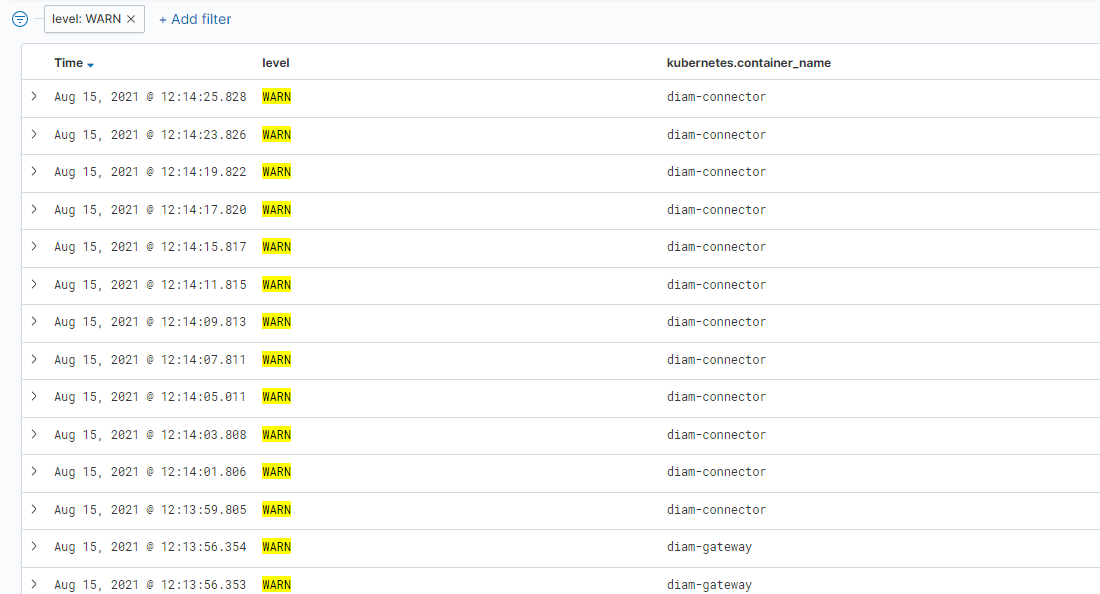Click the chevron beside the 12:13:59.805 entry
Viewport: 1100px width, 594px height.
[33, 509]
